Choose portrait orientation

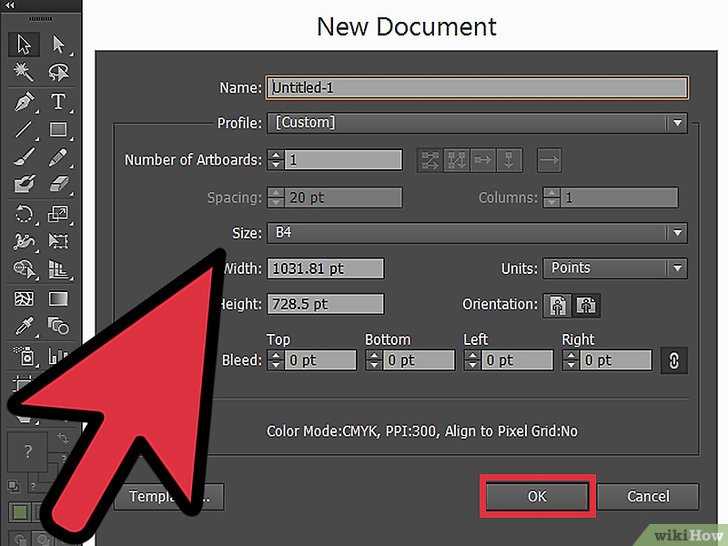[x=558, y=306]
